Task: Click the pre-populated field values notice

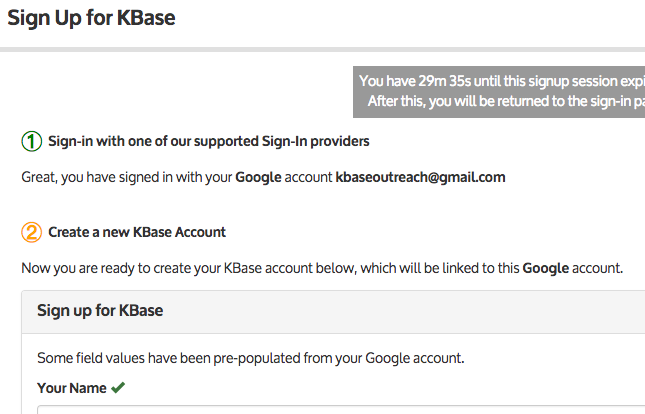Action: [x=251, y=358]
